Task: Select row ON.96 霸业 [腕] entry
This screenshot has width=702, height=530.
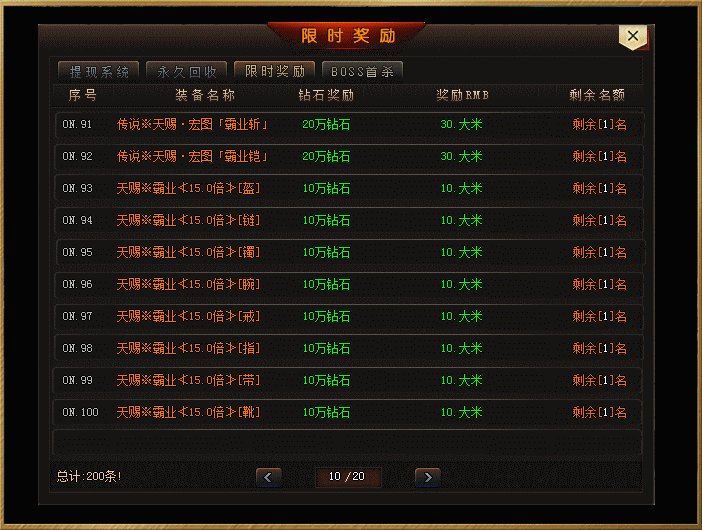Action: 349,285
